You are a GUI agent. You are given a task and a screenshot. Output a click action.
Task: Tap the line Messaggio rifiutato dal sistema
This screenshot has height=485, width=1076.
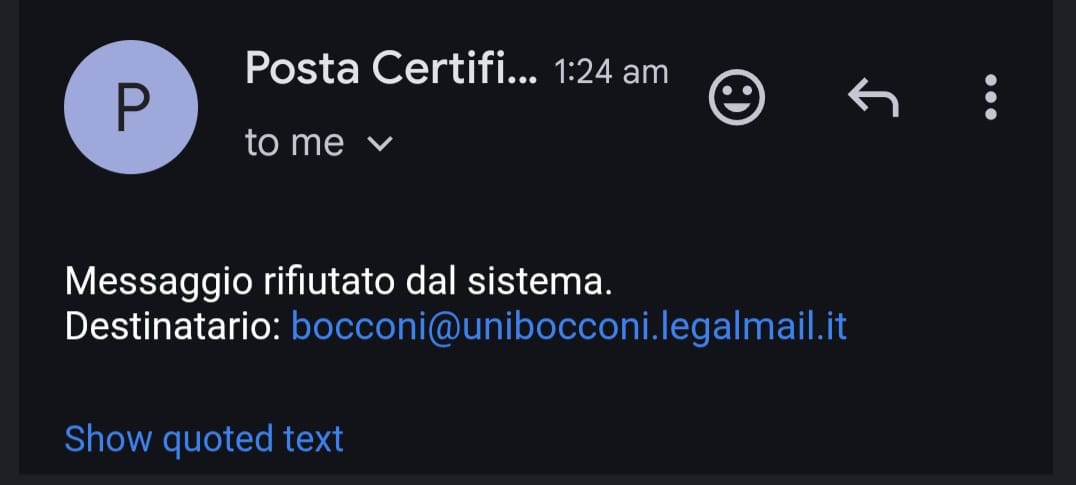[x=338, y=283]
